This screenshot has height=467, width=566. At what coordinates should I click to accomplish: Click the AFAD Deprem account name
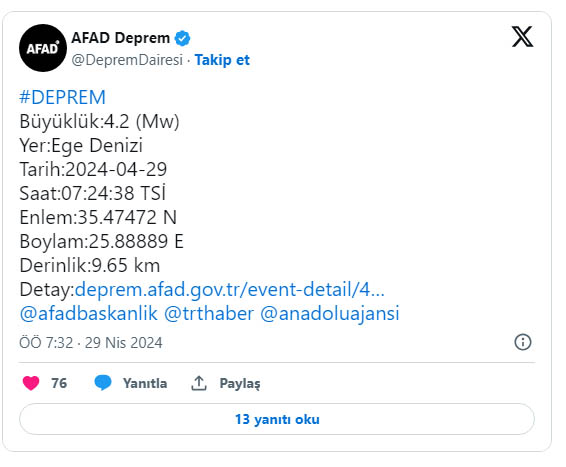pyautogui.click(x=121, y=38)
